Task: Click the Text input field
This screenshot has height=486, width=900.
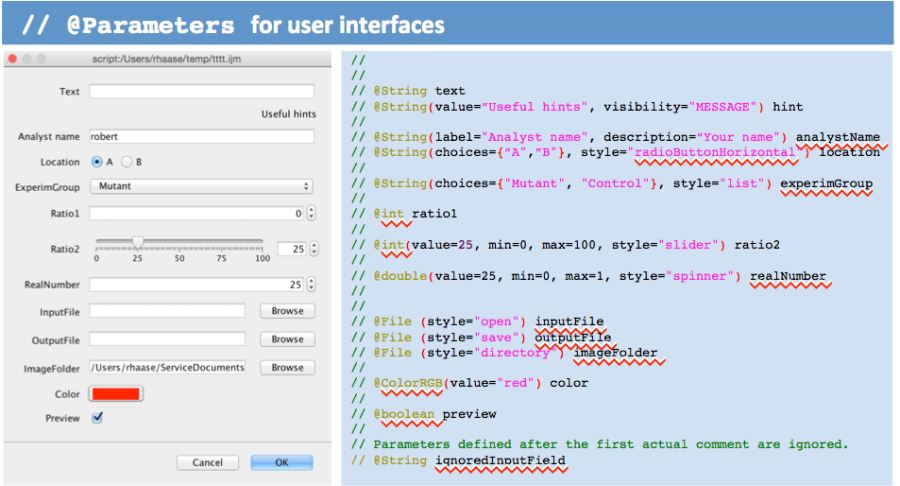Action: pos(201,92)
